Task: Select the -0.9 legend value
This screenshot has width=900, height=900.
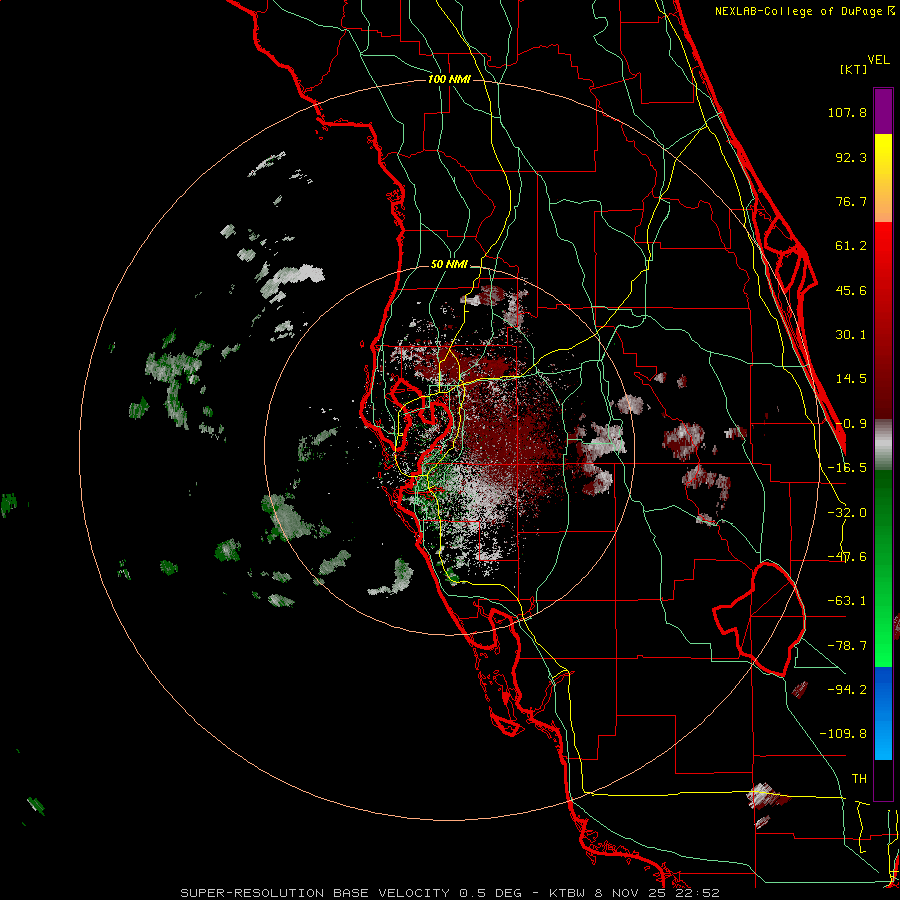Action: (x=851, y=424)
